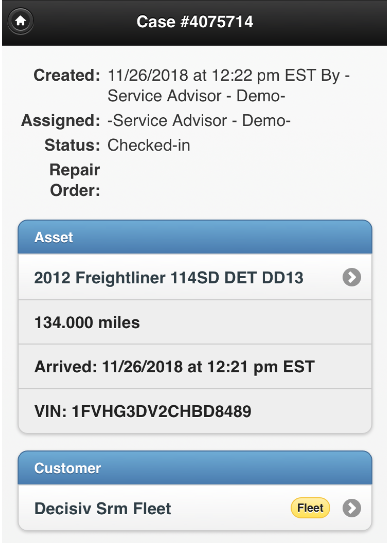Click the yellow Fleet badge
The image size is (387, 543).
pyautogui.click(x=310, y=508)
